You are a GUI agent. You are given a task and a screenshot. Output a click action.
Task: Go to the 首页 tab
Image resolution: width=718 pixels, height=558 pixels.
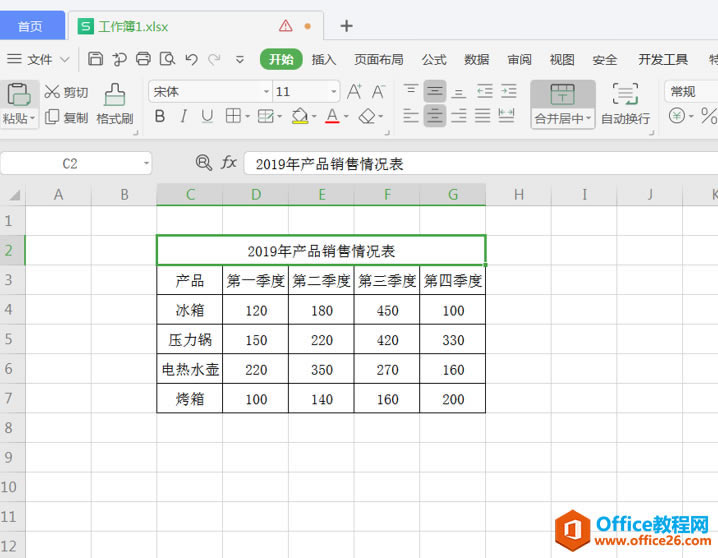click(31, 26)
